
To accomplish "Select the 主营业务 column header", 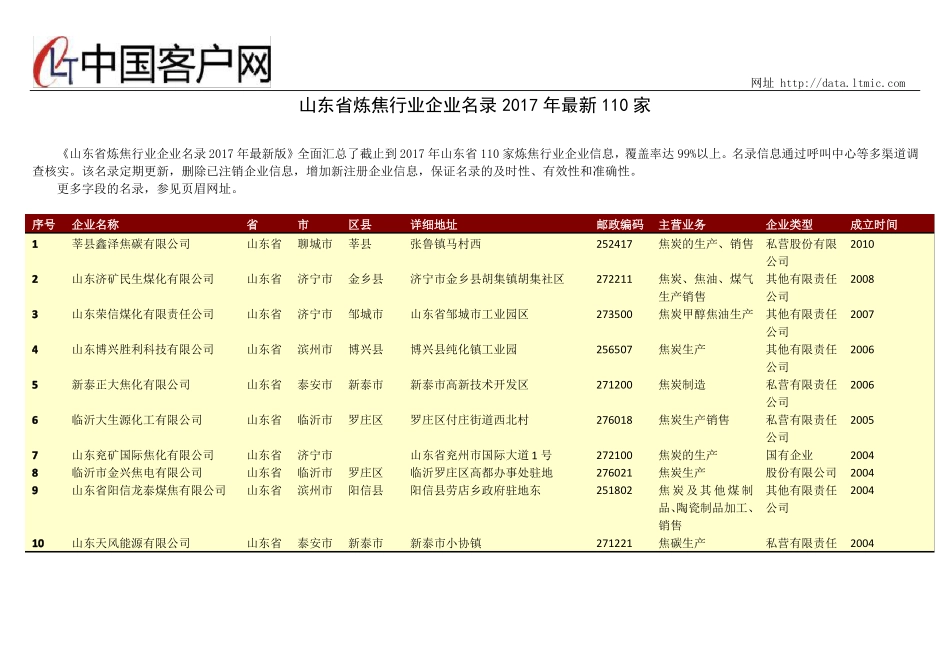I will (682, 224).
